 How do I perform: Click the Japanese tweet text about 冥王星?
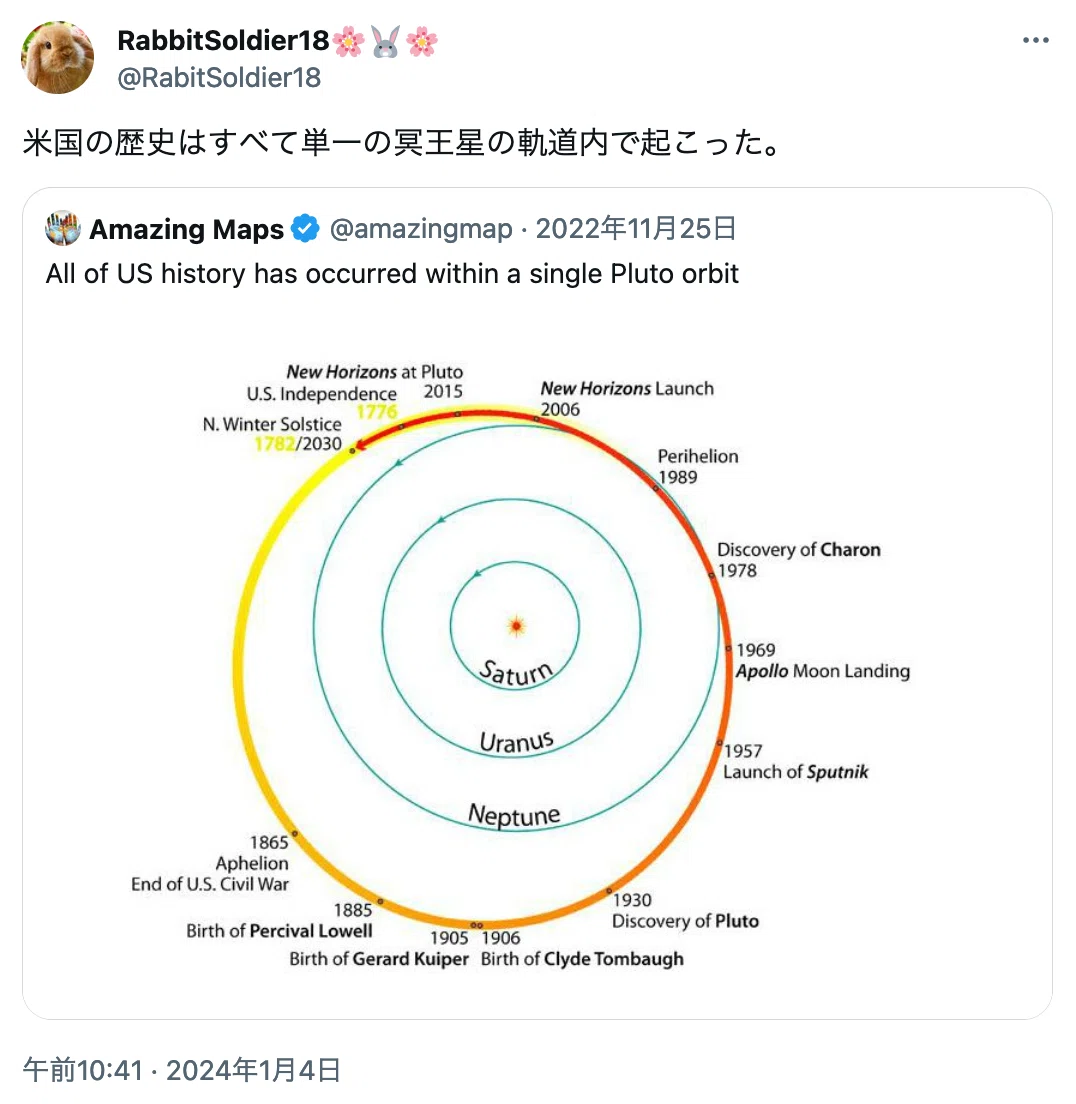click(402, 142)
